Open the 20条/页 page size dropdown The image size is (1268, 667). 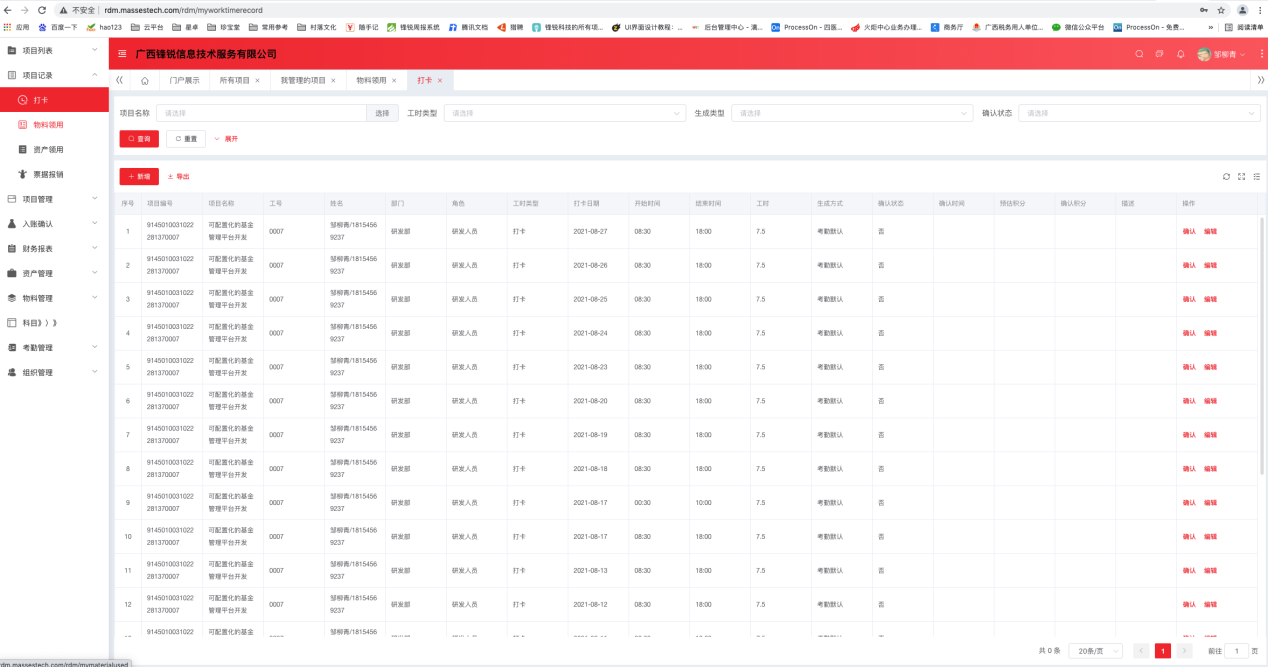coord(1098,651)
